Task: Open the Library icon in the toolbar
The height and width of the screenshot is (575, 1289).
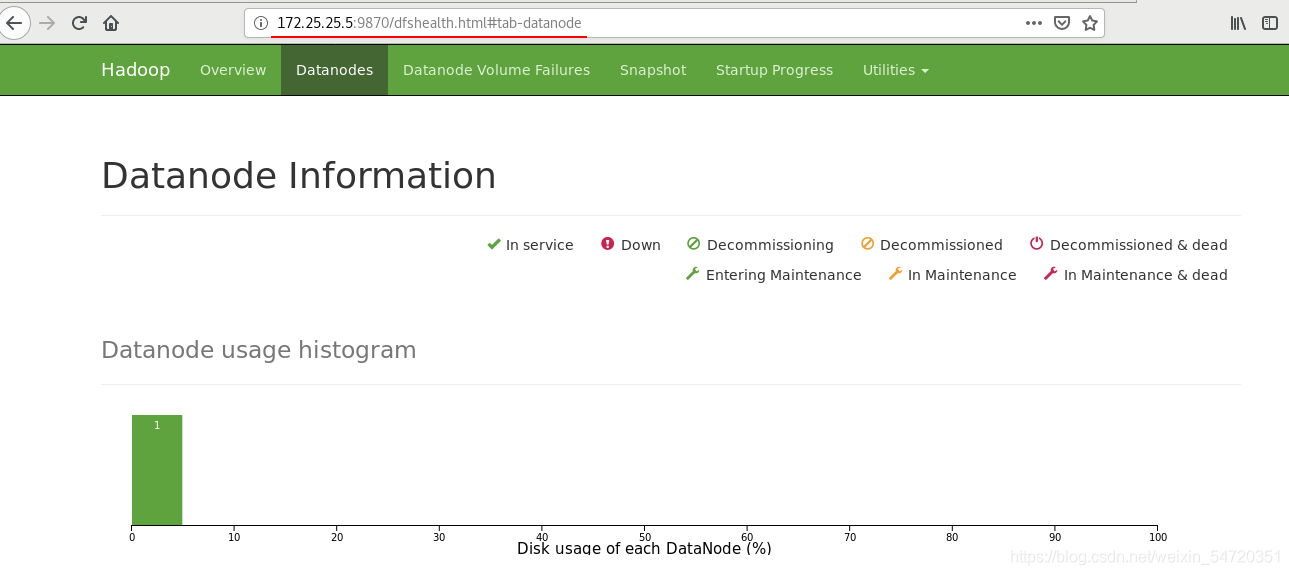Action: pyautogui.click(x=1238, y=23)
